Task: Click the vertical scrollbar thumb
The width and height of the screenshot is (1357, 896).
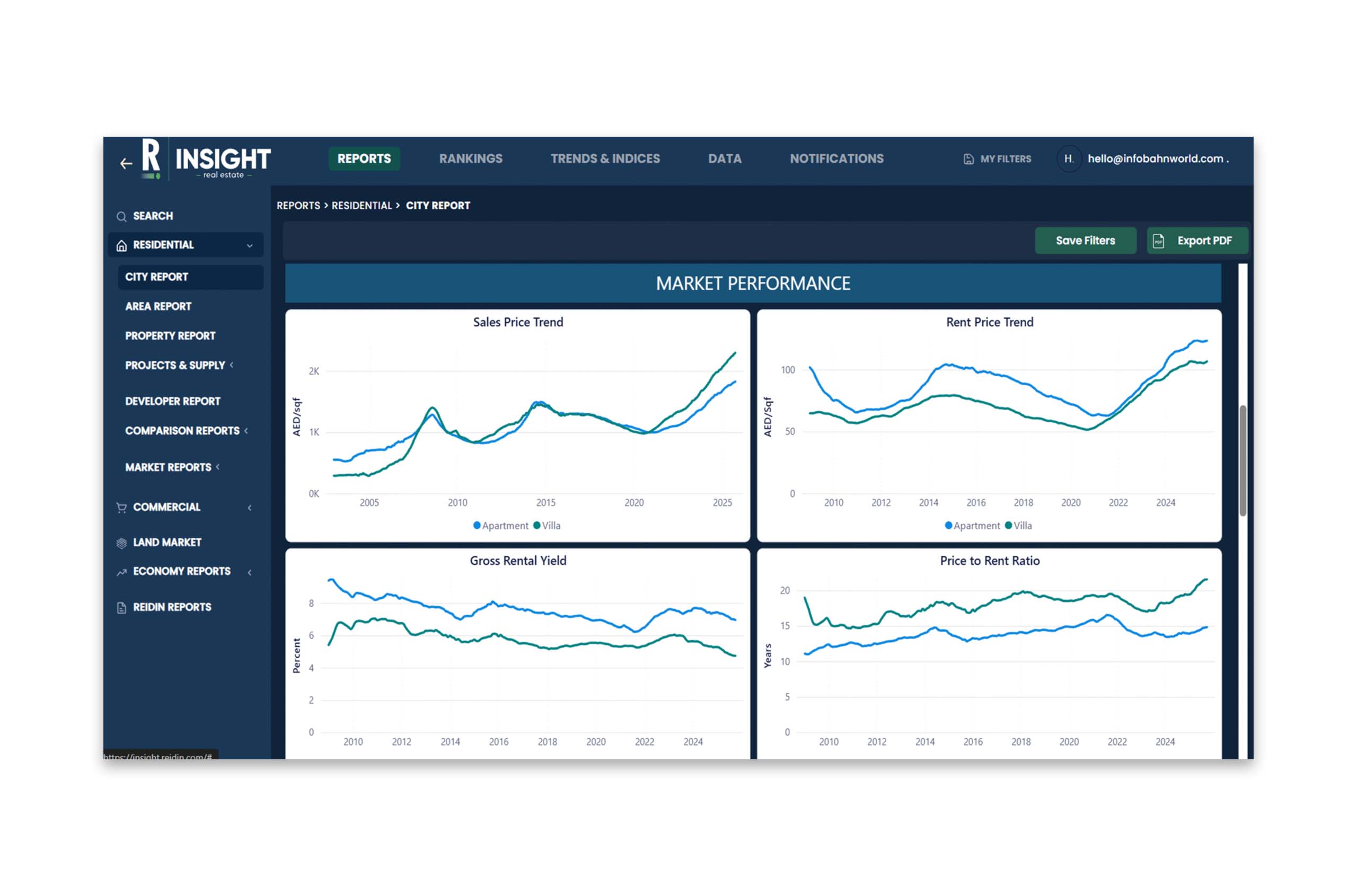Action: click(x=1242, y=460)
